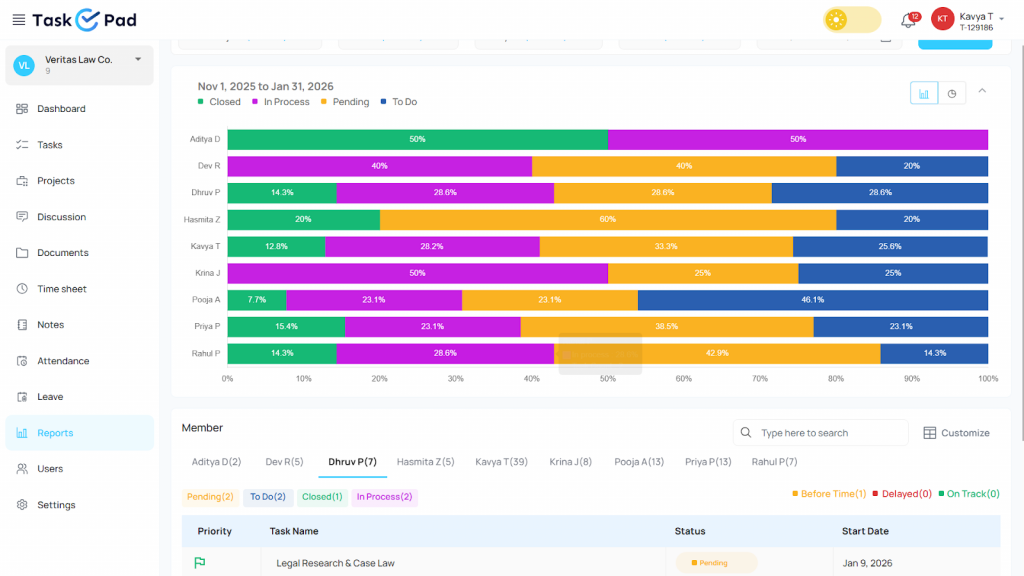Expand the Veritas Law Co. workspace dropdown
1024x576 pixels.
(x=138, y=60)
